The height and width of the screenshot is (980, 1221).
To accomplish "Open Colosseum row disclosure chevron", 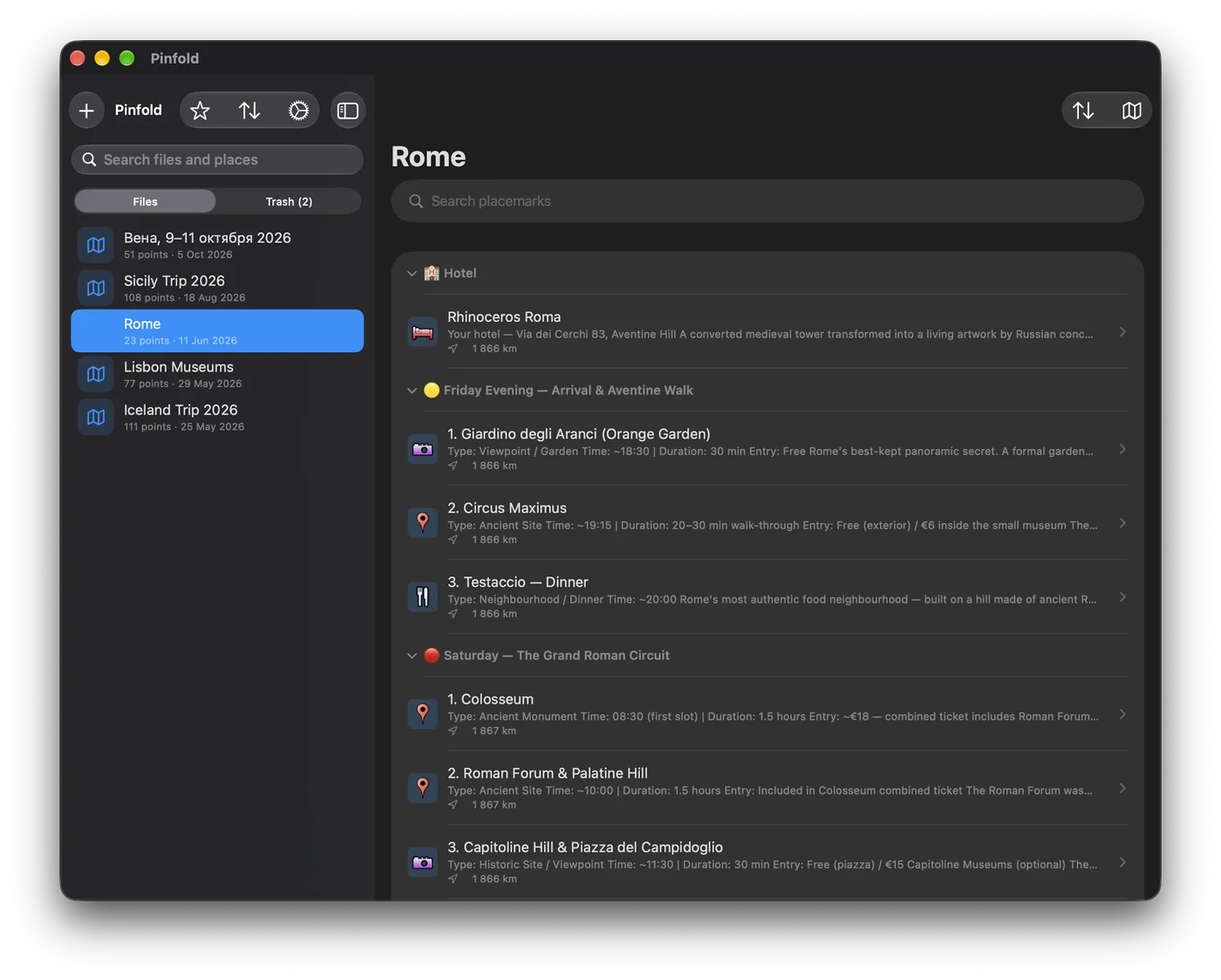I will pos(1122,714).
